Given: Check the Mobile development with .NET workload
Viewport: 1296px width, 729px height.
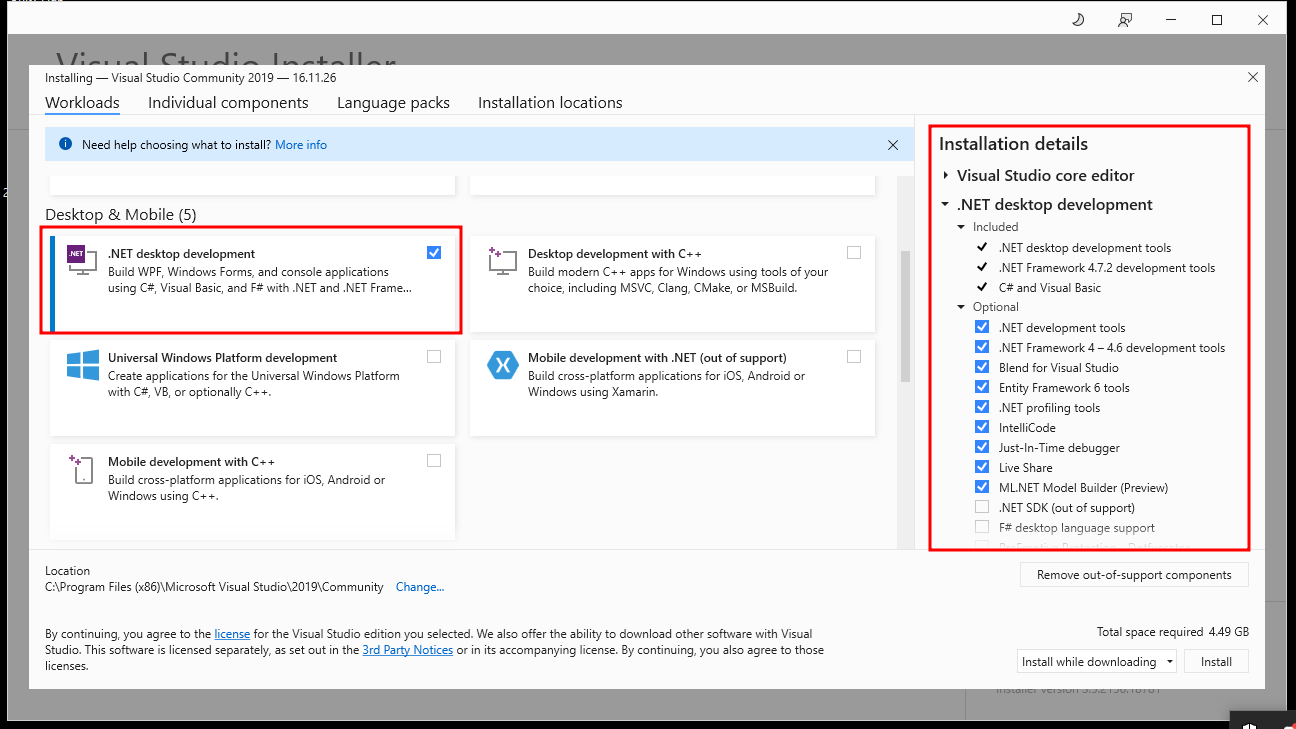Looking at the screenshot, I should pos(853,357).
